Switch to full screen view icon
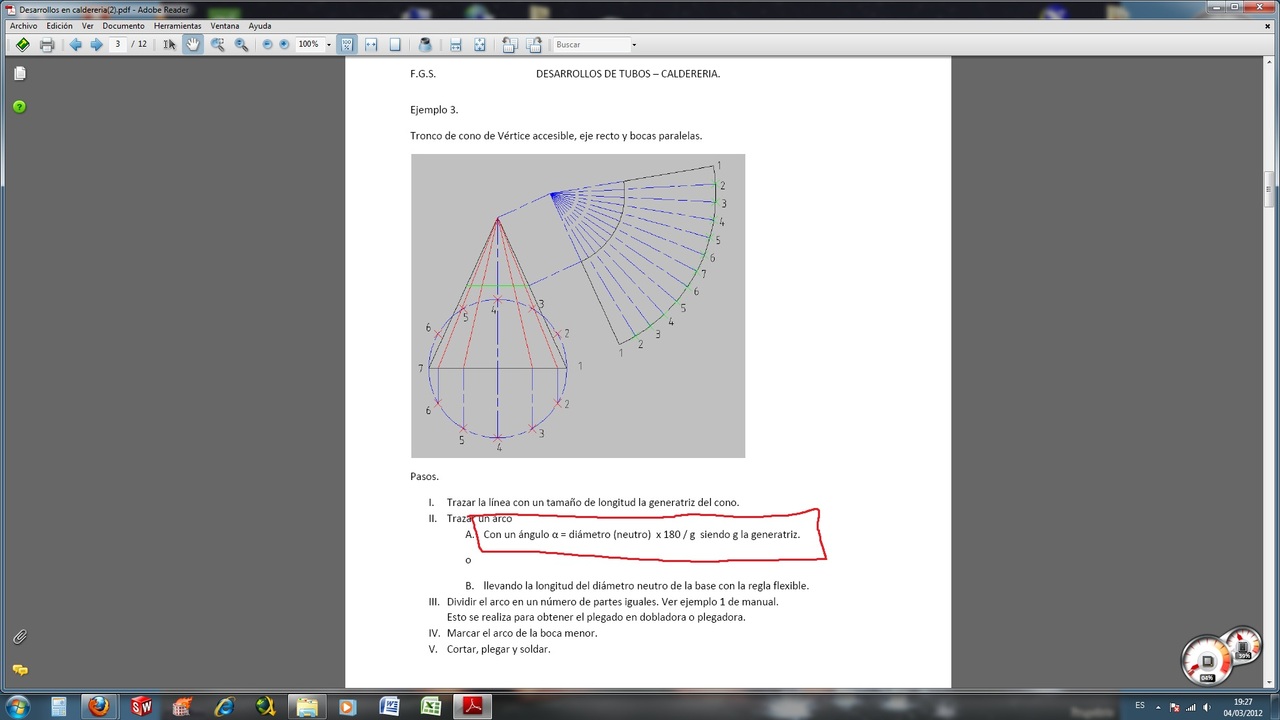The width and height of the screenshot is (1280, 720). (x=480, y=44)
